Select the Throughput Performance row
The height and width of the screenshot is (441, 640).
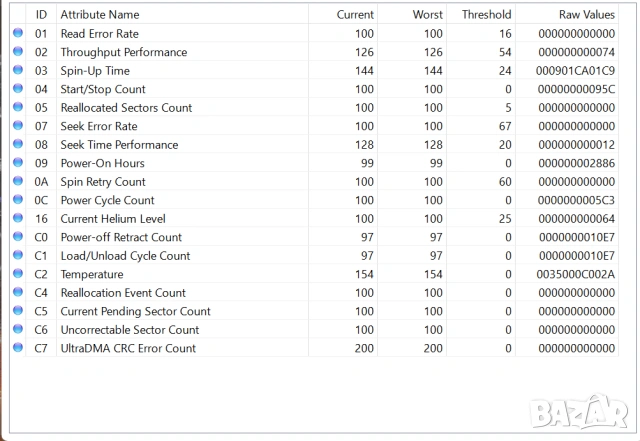(123, 52)
